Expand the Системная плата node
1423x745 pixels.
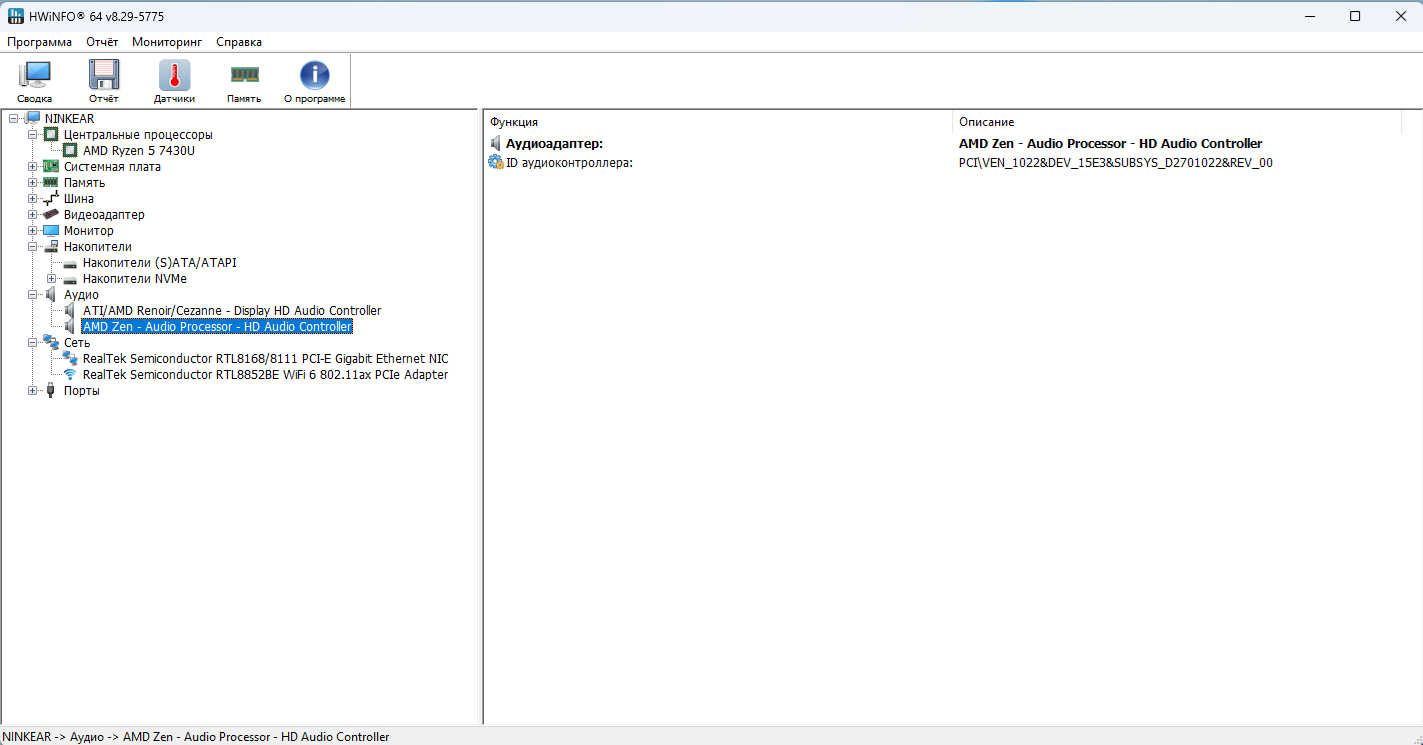click(x=33, y=167)
